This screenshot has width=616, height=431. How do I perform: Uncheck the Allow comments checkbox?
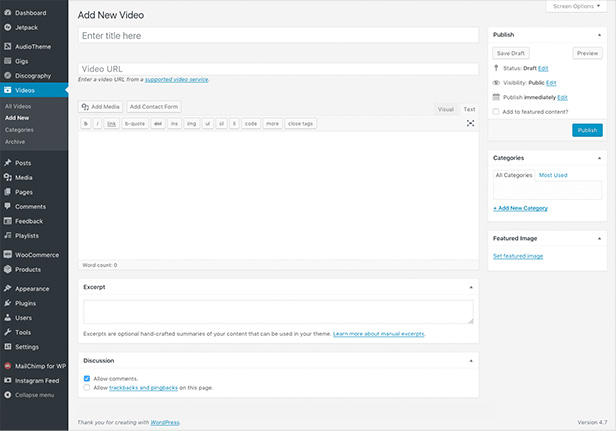pyautogui.click(x=87, y=379)
